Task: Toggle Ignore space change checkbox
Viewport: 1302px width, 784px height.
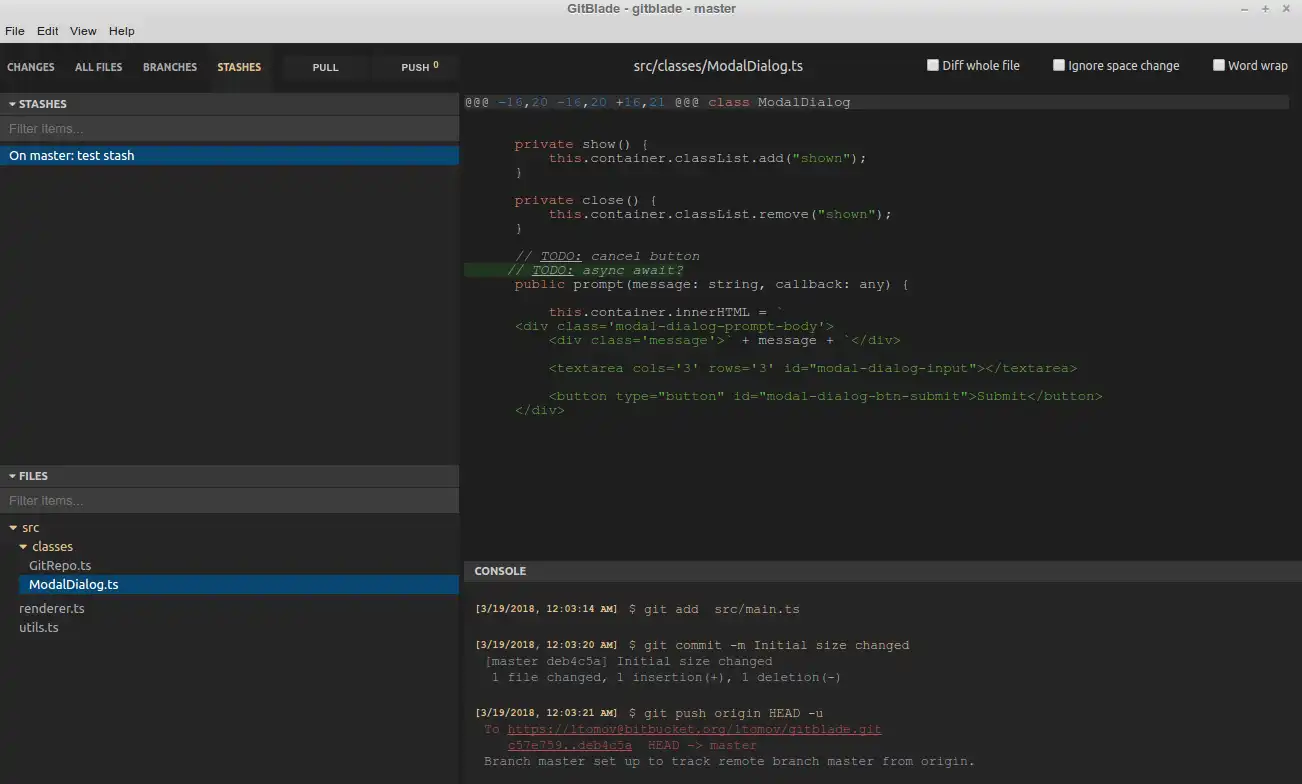Action: 1059,65
